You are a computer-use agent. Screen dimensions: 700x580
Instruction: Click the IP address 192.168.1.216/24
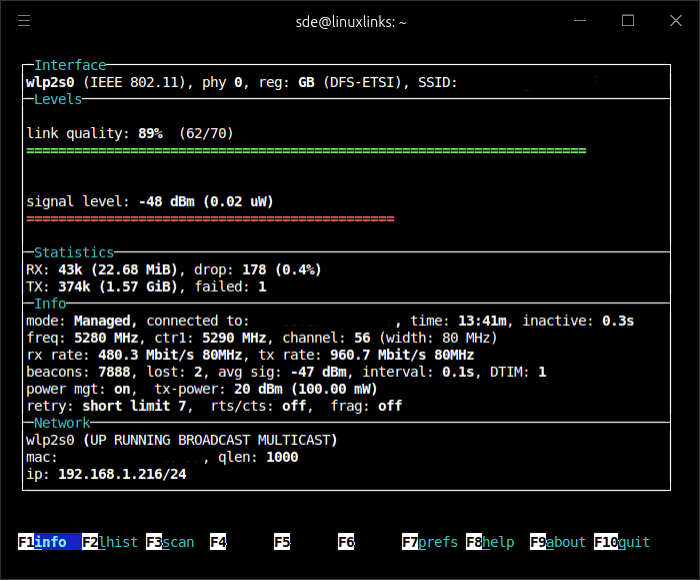click(122, 474)
